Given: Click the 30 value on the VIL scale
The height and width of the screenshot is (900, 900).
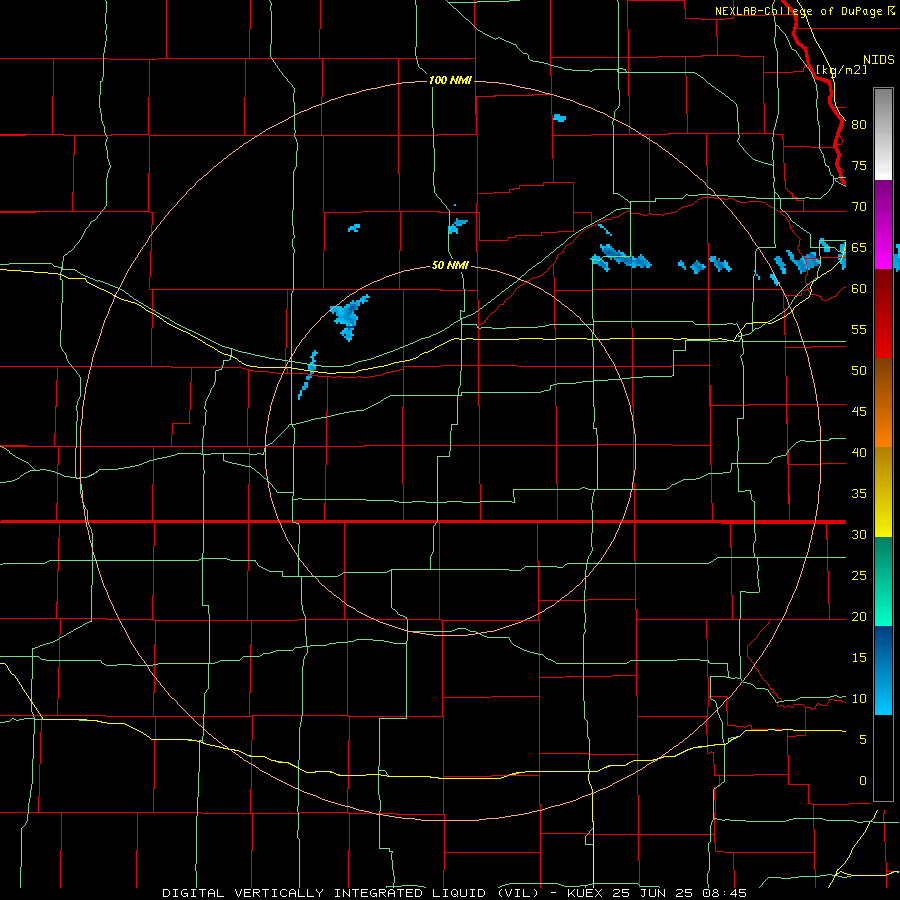Looking at the screenshot, I should (x=859, y=534).
